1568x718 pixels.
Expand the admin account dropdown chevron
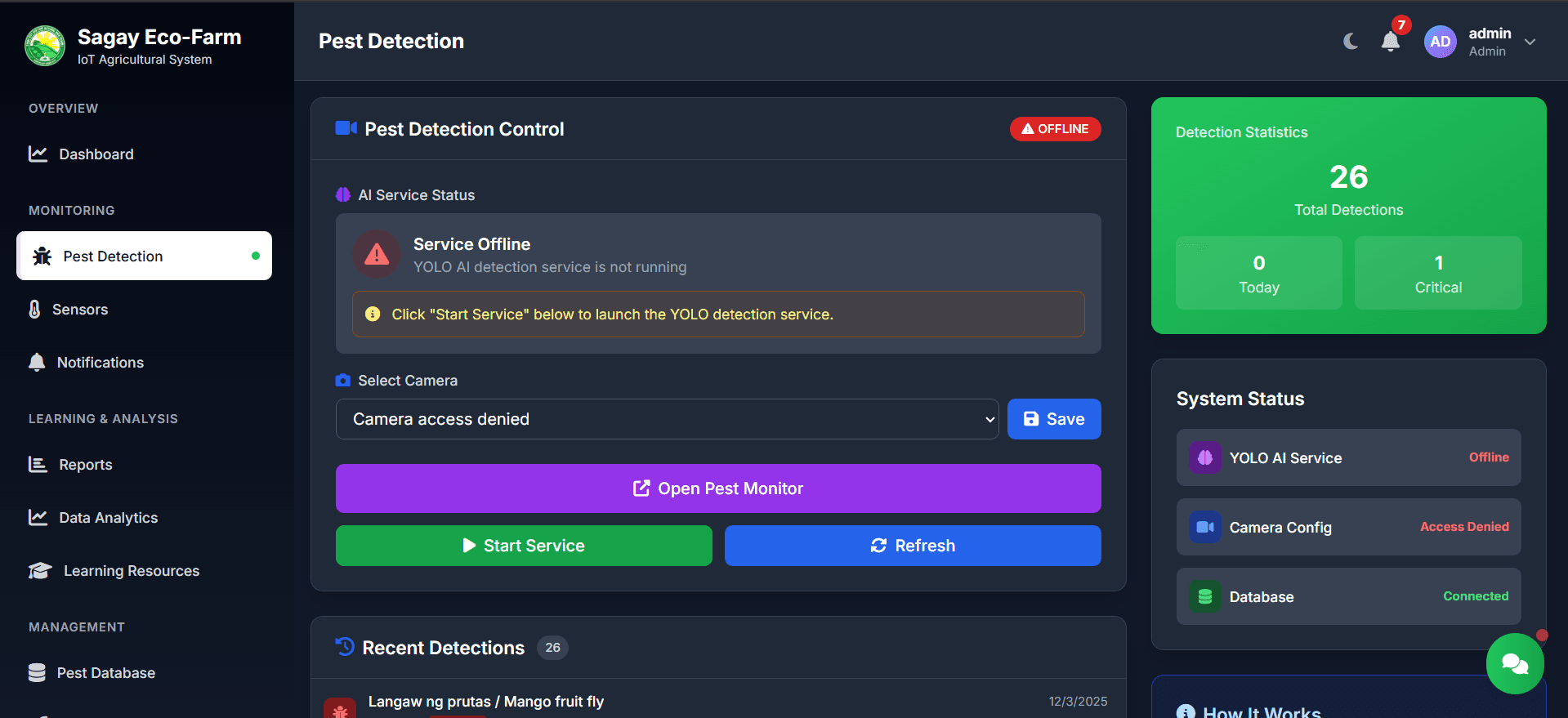pos(1530,42)
